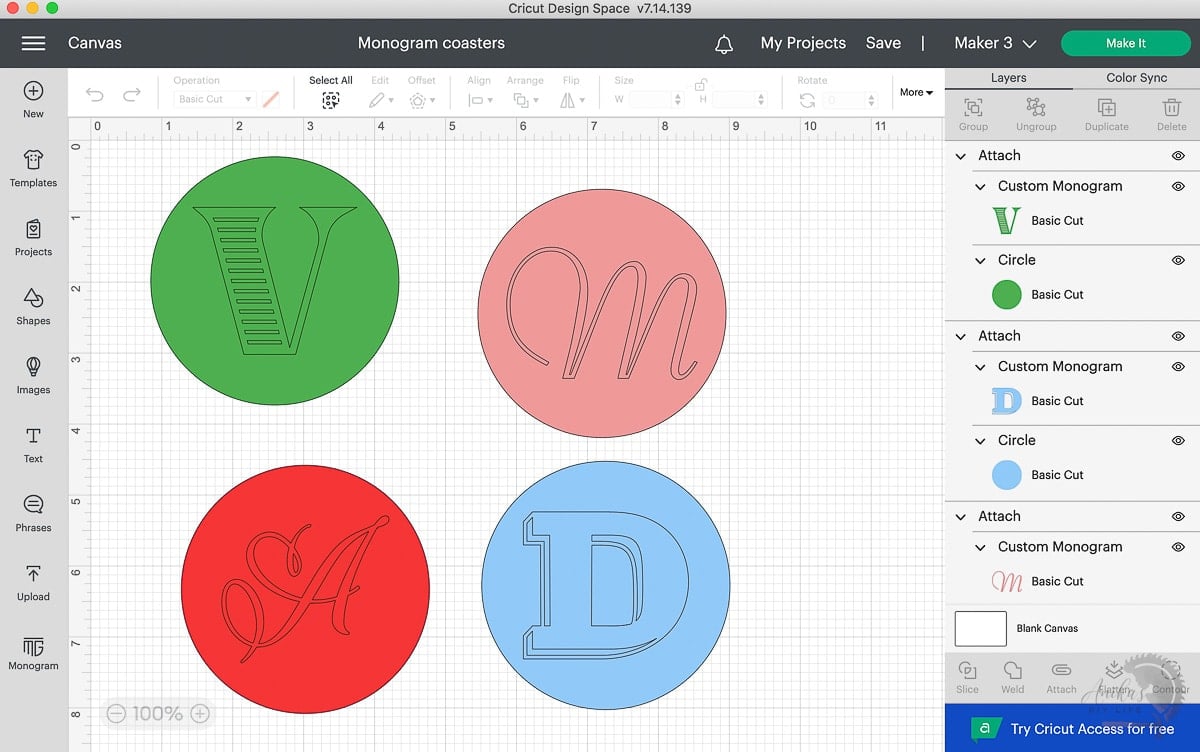Click the Save link

(x=883, y=43)
